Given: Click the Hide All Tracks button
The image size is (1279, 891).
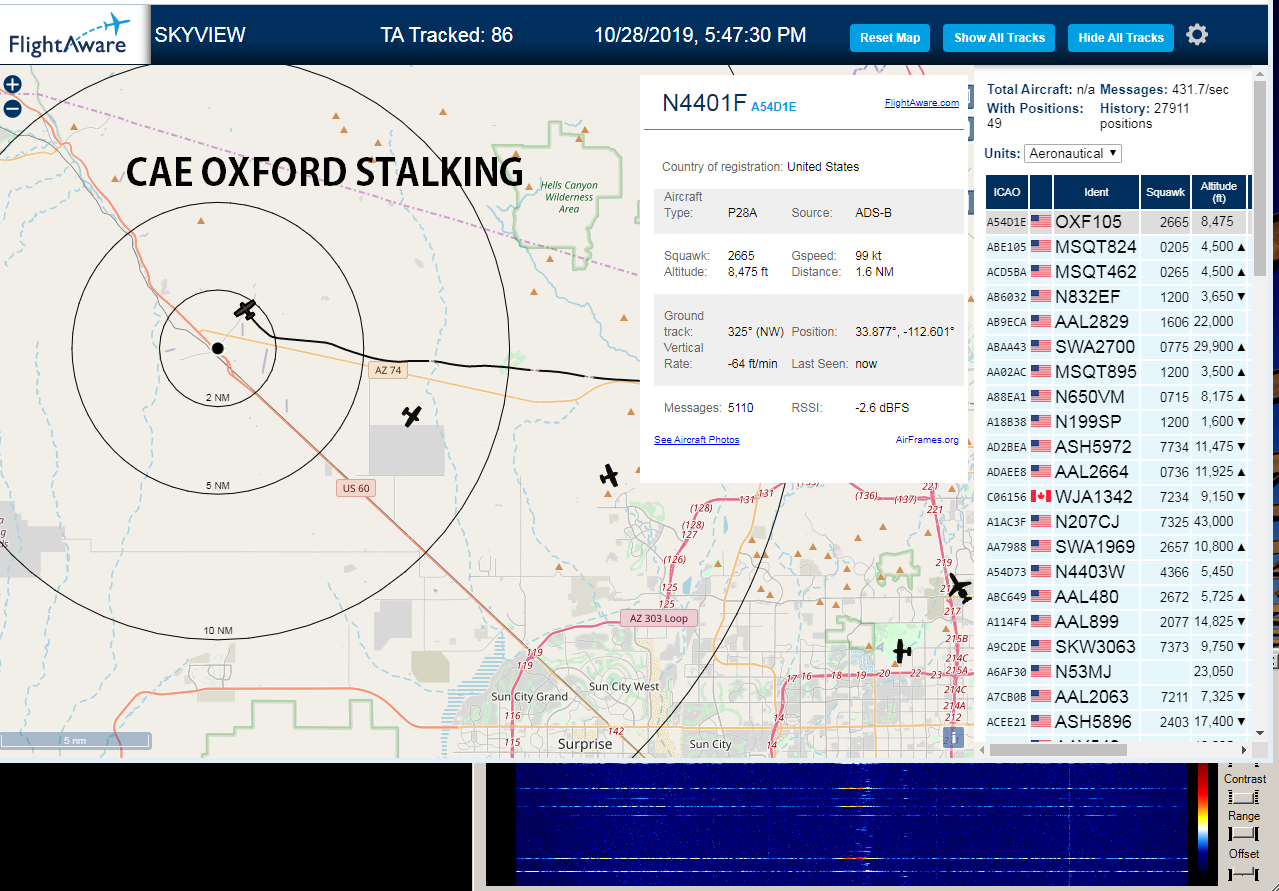Looking at the screenshot, I should pos(1121,38).
